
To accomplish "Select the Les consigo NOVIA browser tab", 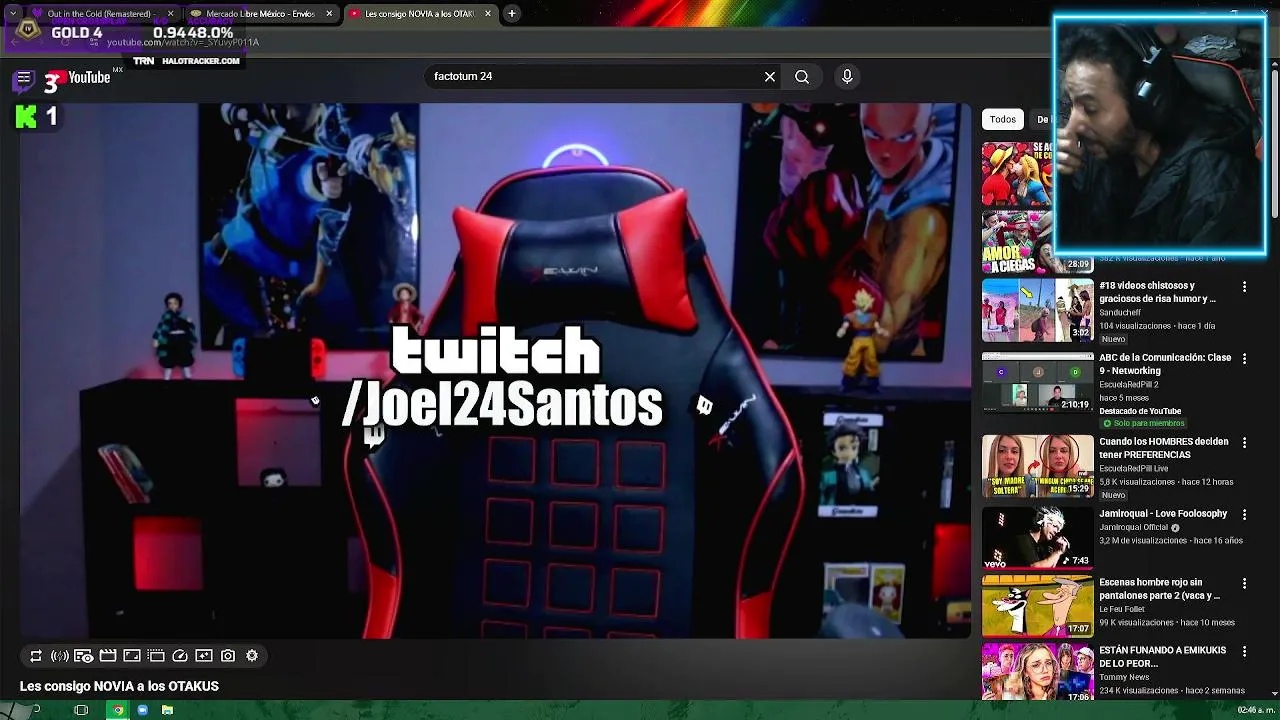I will point(418,14).
